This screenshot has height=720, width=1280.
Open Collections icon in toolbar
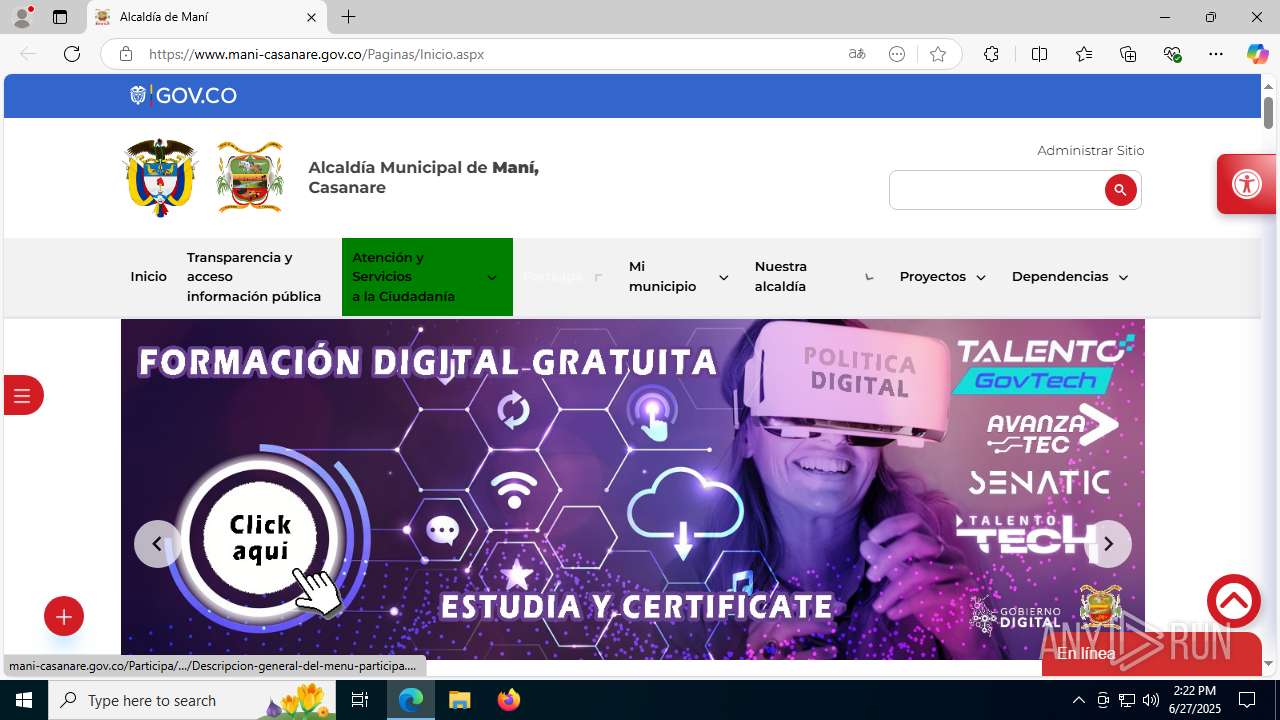[x=1128, y=54]
